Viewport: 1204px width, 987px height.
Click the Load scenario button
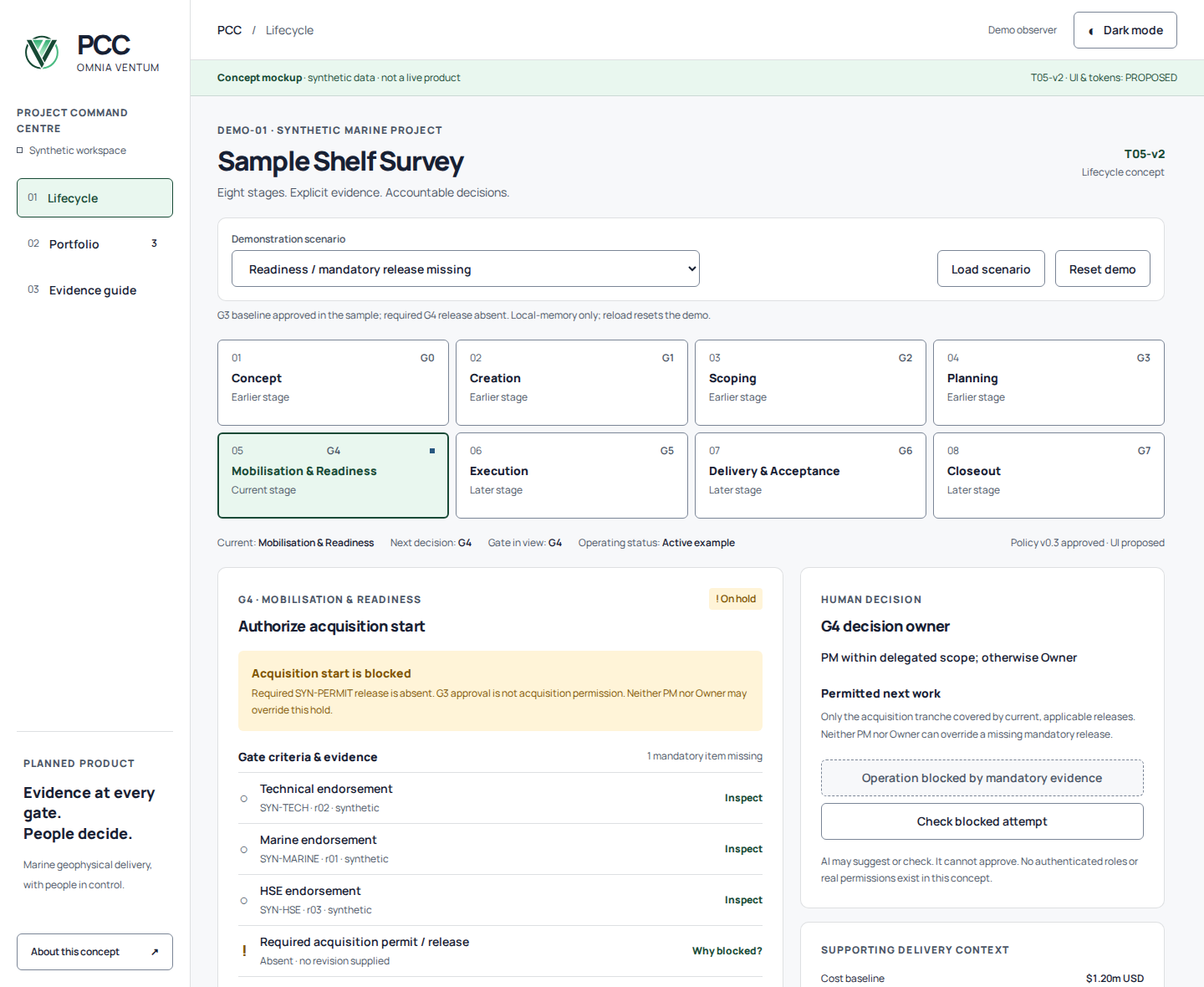click(x=991, y=269)
